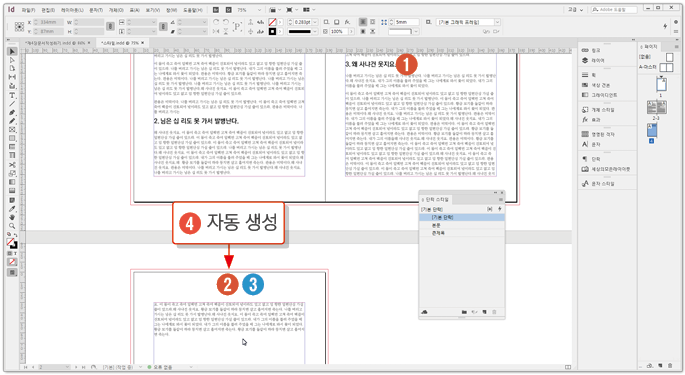The image size is (685, 375).
Task: Select the [기본 단락] style row
Action: click(x=461, y=217)
